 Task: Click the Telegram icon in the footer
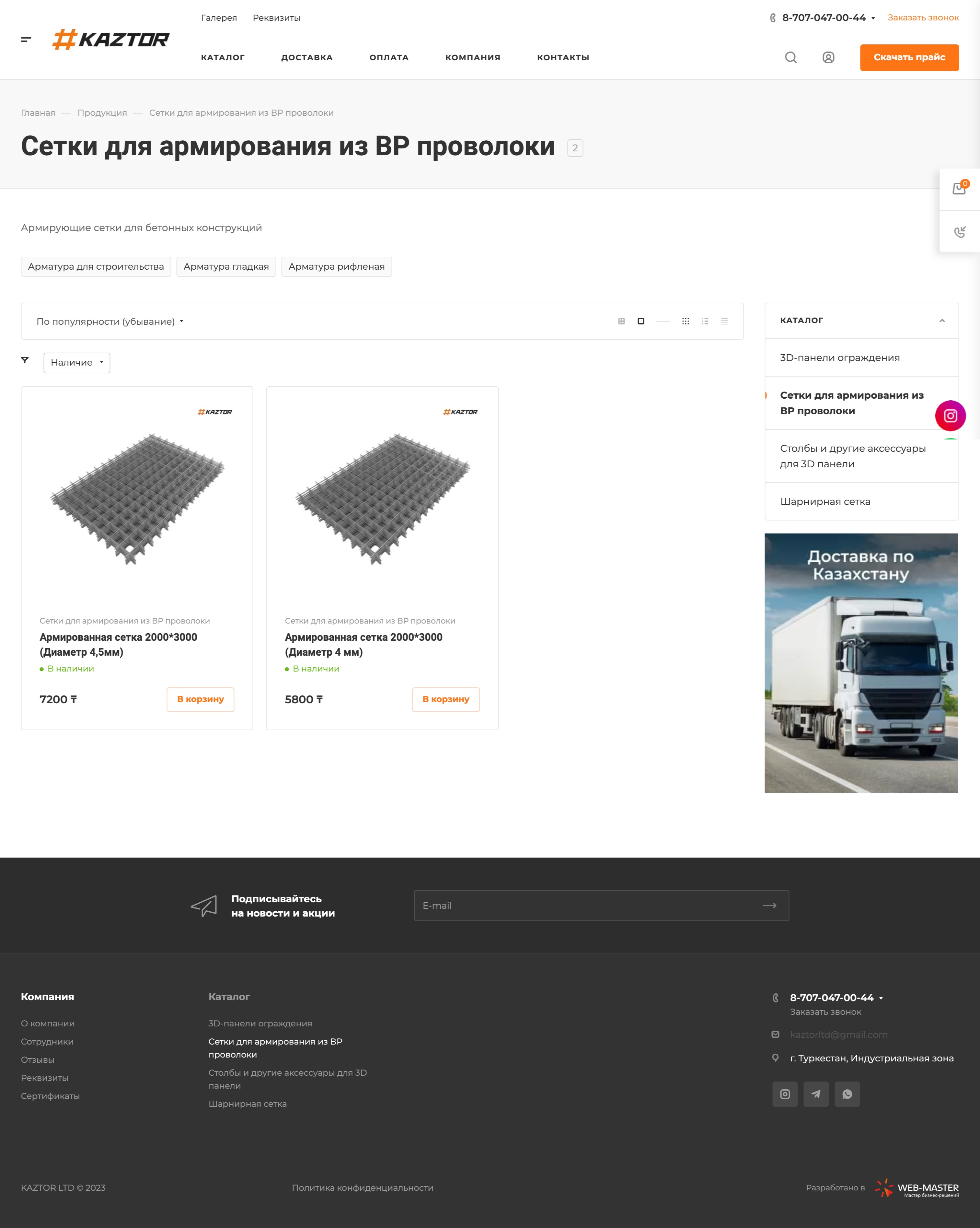click(x=815, y=1094)
